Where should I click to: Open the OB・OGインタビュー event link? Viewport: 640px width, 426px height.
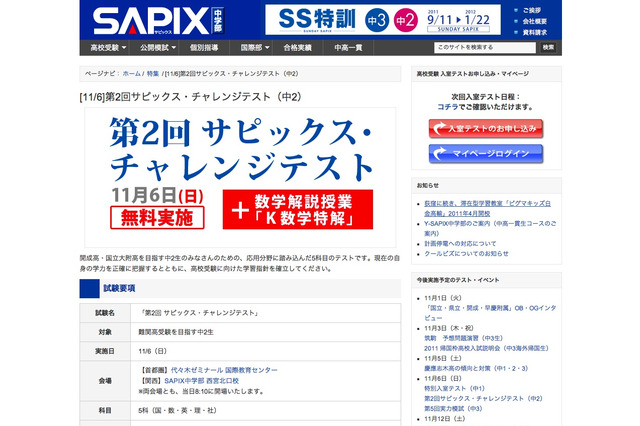point(490,313)
